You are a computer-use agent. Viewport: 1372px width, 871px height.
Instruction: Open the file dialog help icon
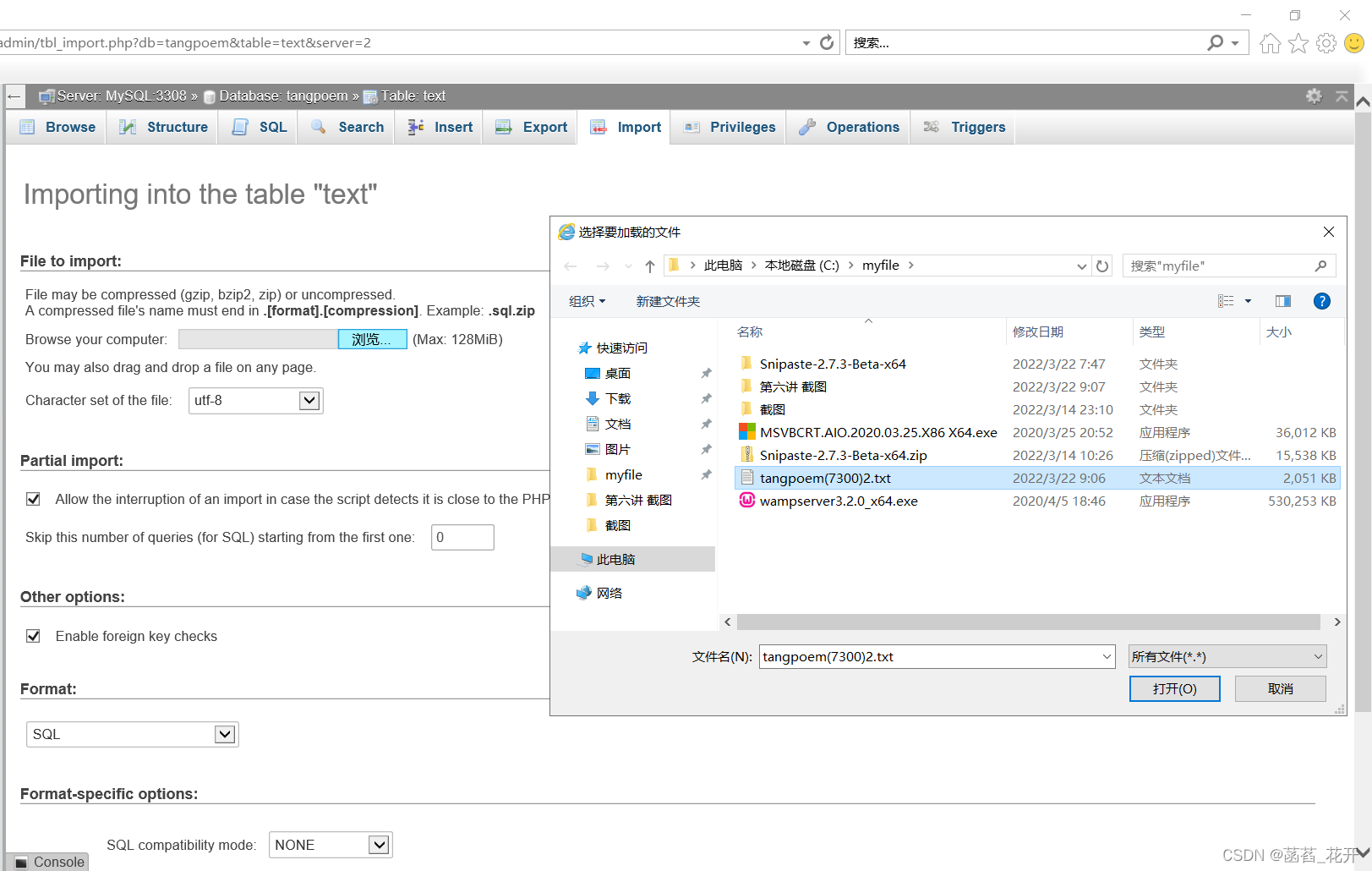point(1322,301)
